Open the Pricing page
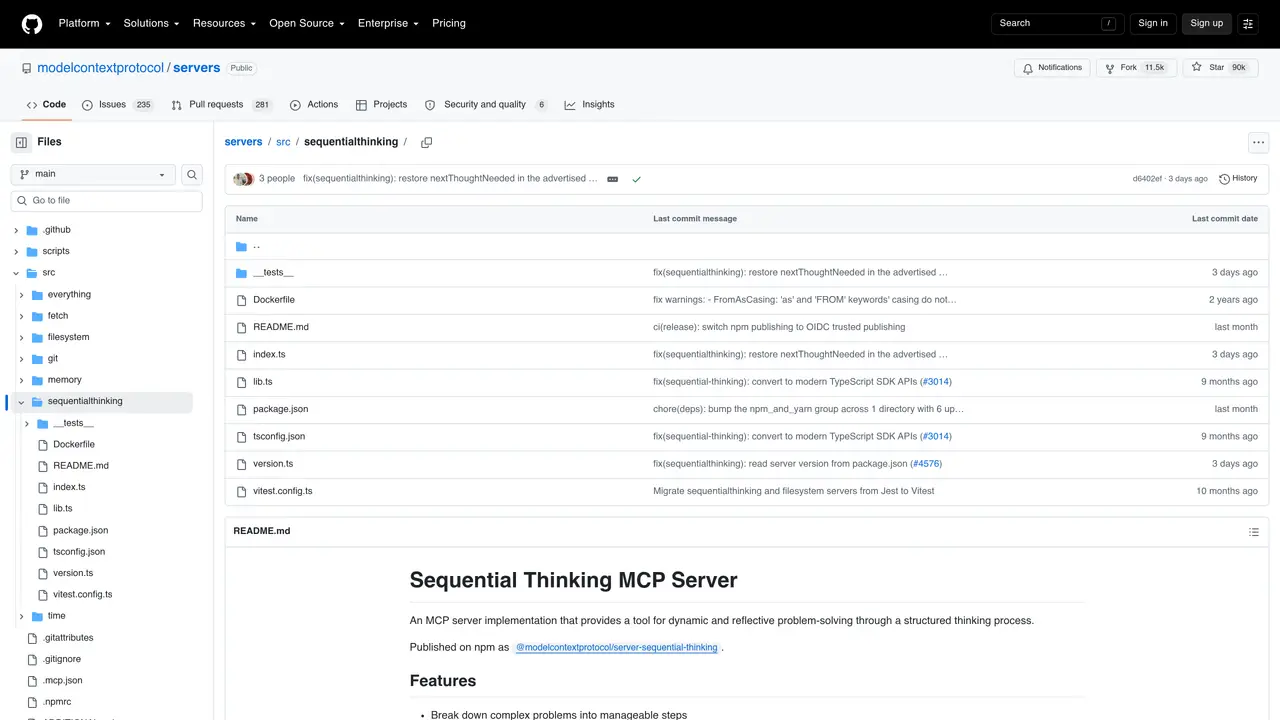Viewport: 1280px width, 720px height. (x=449, y=23)
